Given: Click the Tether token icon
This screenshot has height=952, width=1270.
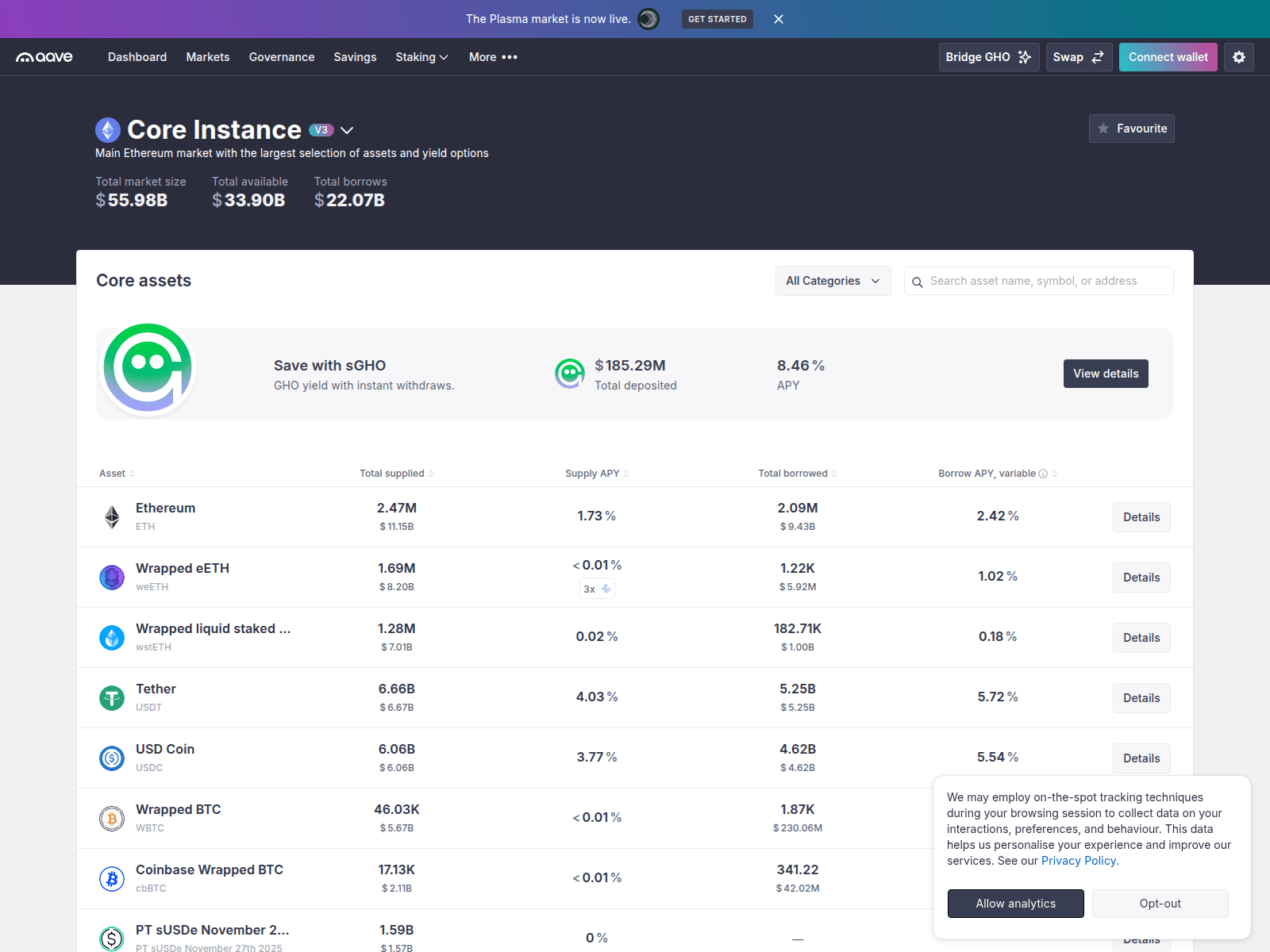Looking at the screenshot, I should 111,697.
